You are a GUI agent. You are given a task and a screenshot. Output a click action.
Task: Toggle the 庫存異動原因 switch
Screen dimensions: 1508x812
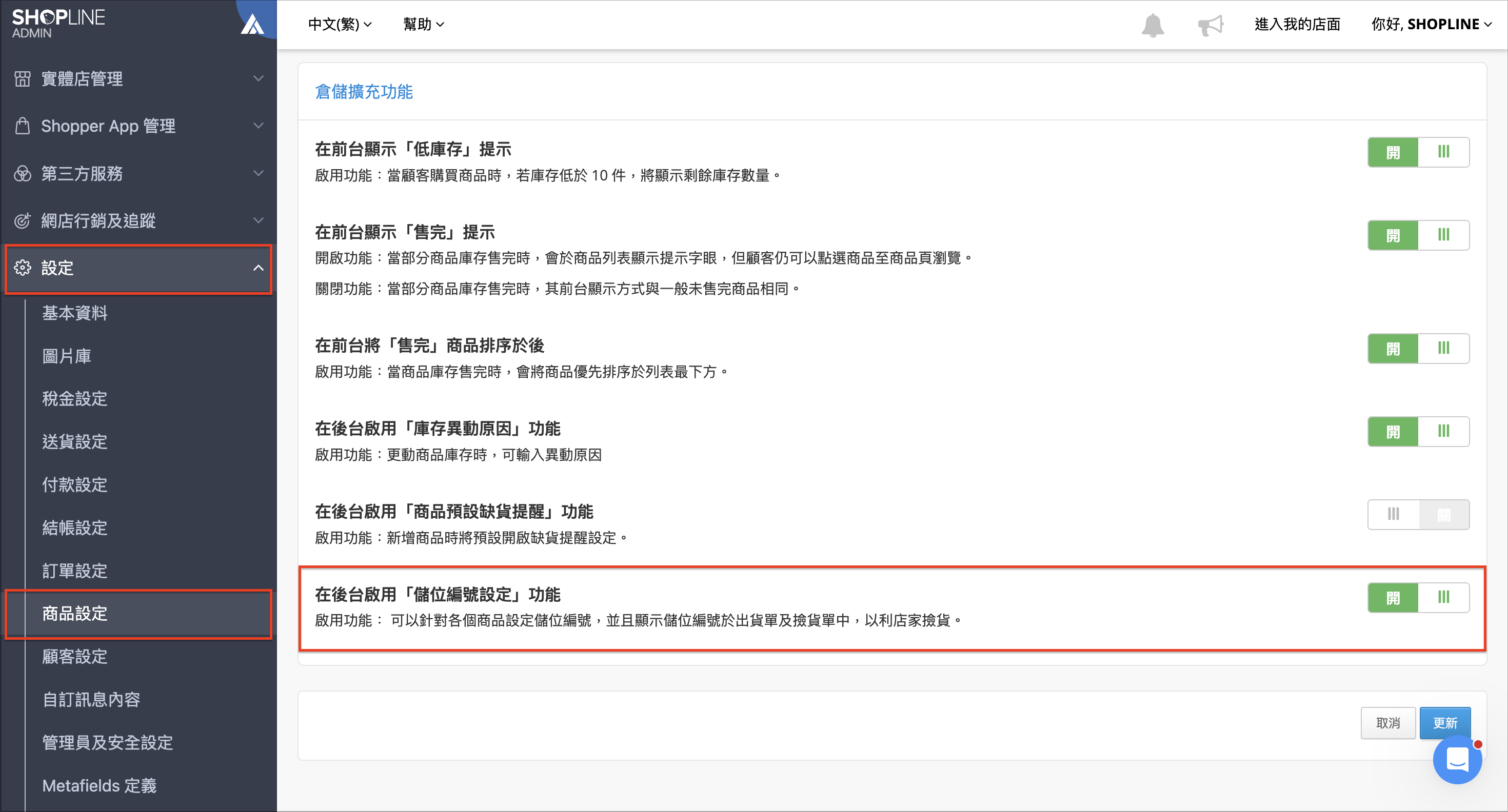[1418, 432]
